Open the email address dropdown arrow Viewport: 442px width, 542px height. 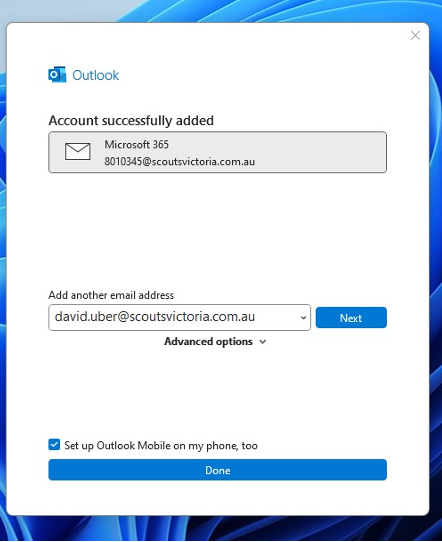point(303,318)
